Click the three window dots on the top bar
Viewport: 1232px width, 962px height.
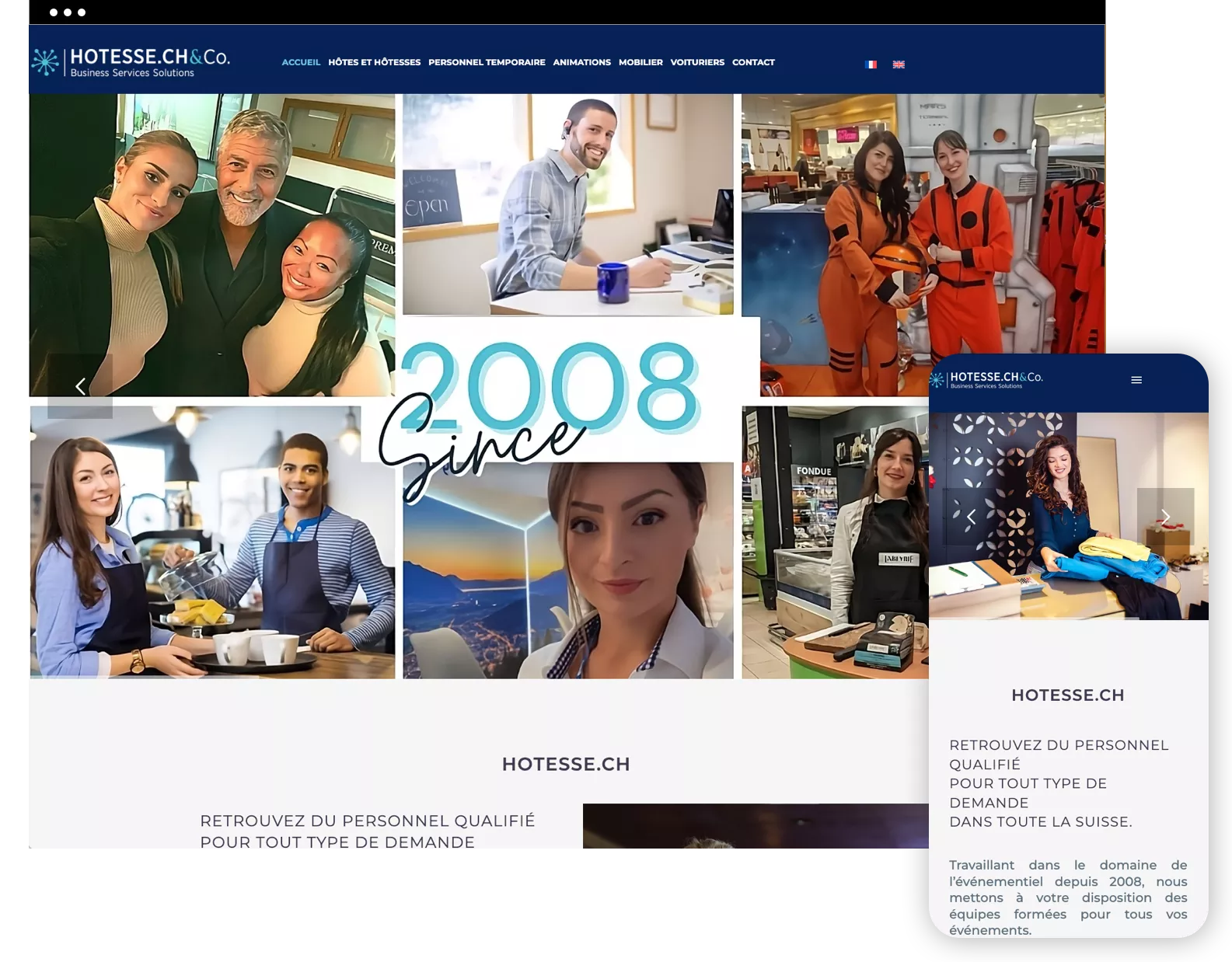68,12
